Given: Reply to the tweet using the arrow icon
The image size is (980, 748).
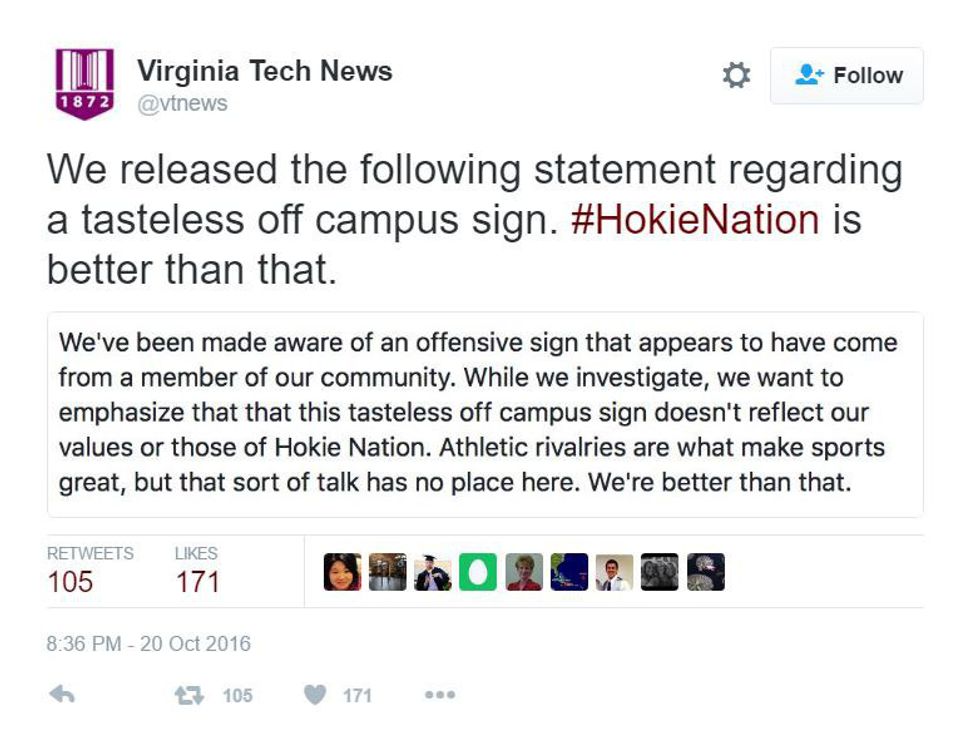Looking at the screenshot, I should tap(62, 695).
